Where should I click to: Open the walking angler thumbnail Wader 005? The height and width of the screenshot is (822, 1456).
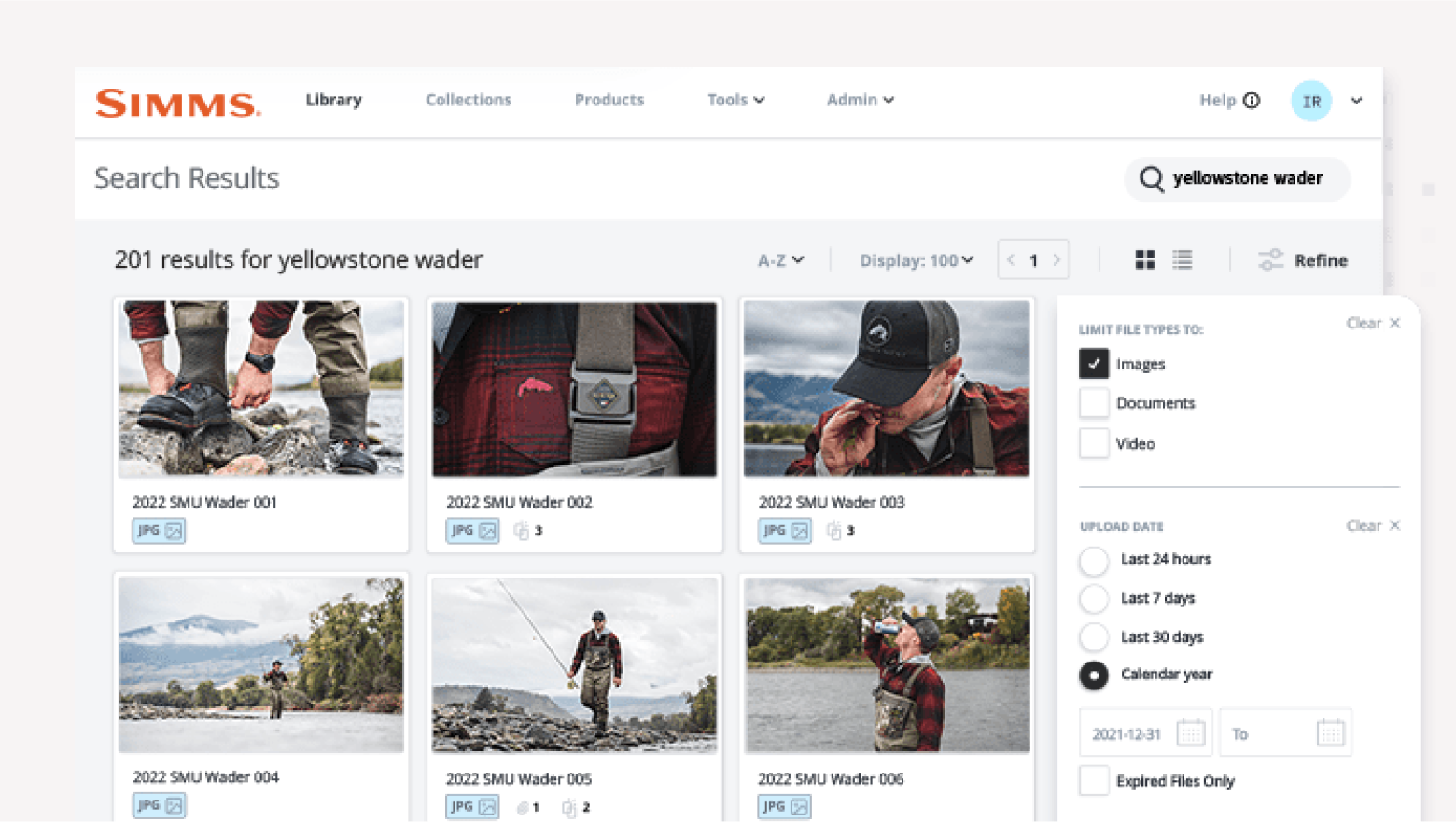tap(574, 664)
